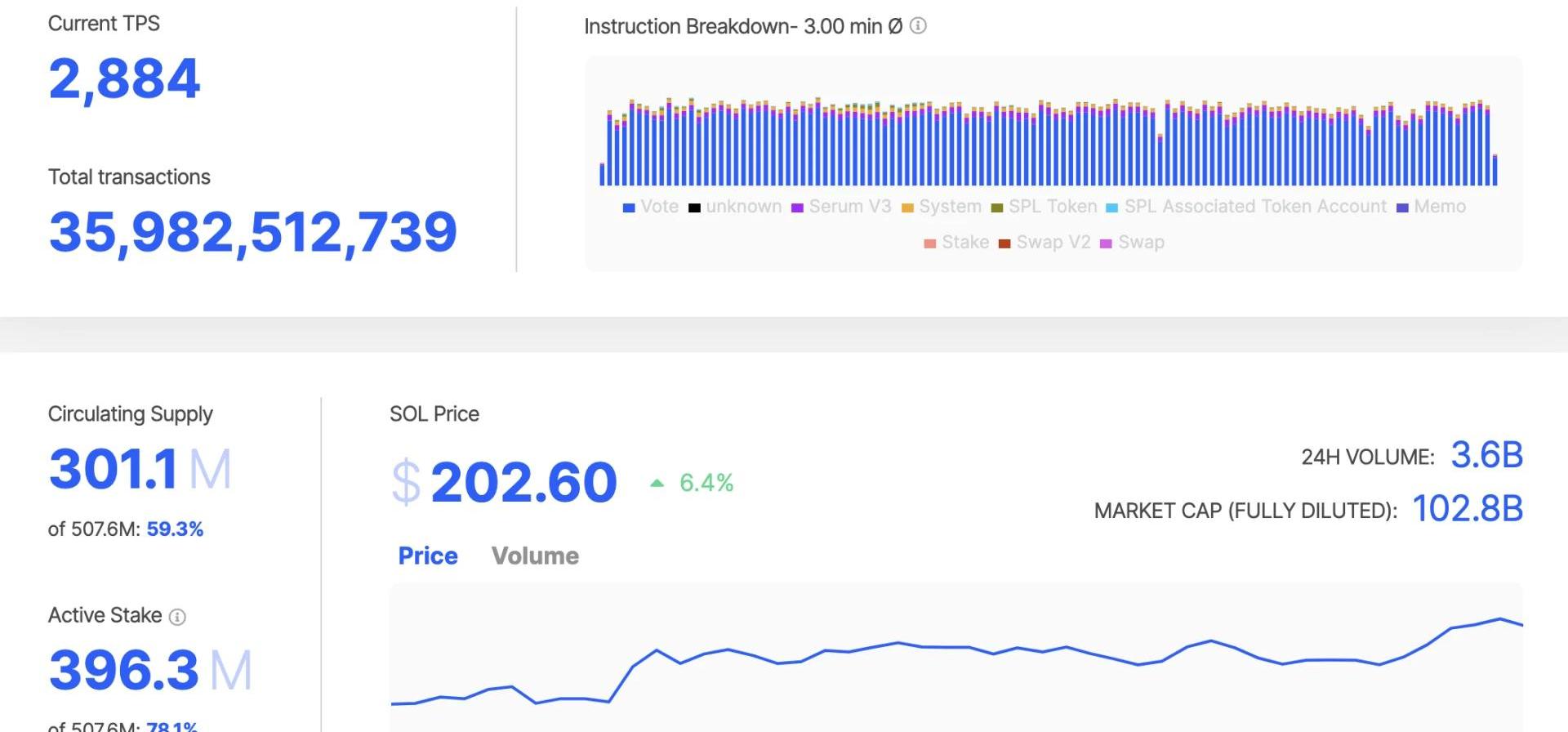
Task: Click the info icon beside Instruction Breakdown
Action: pos(918,26)
